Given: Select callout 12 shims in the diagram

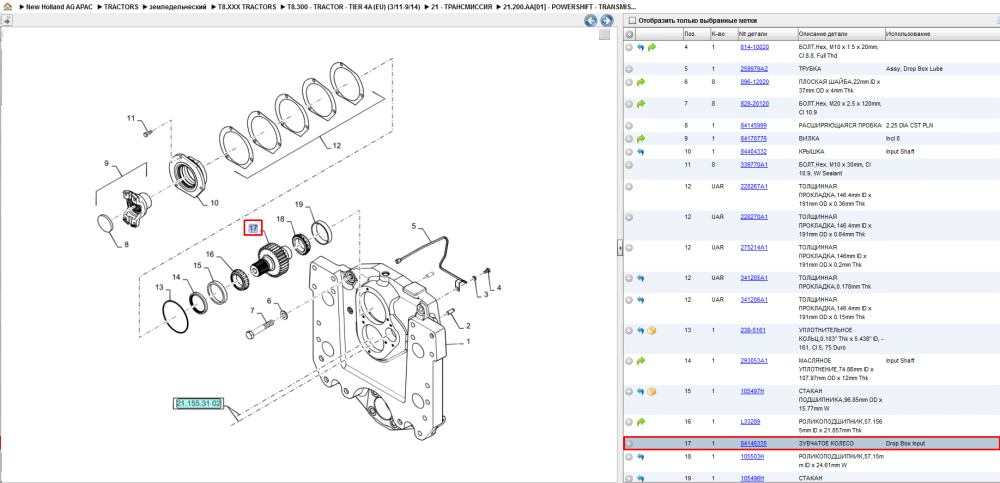Looking at the screenshot, I should tap(337, 145).
